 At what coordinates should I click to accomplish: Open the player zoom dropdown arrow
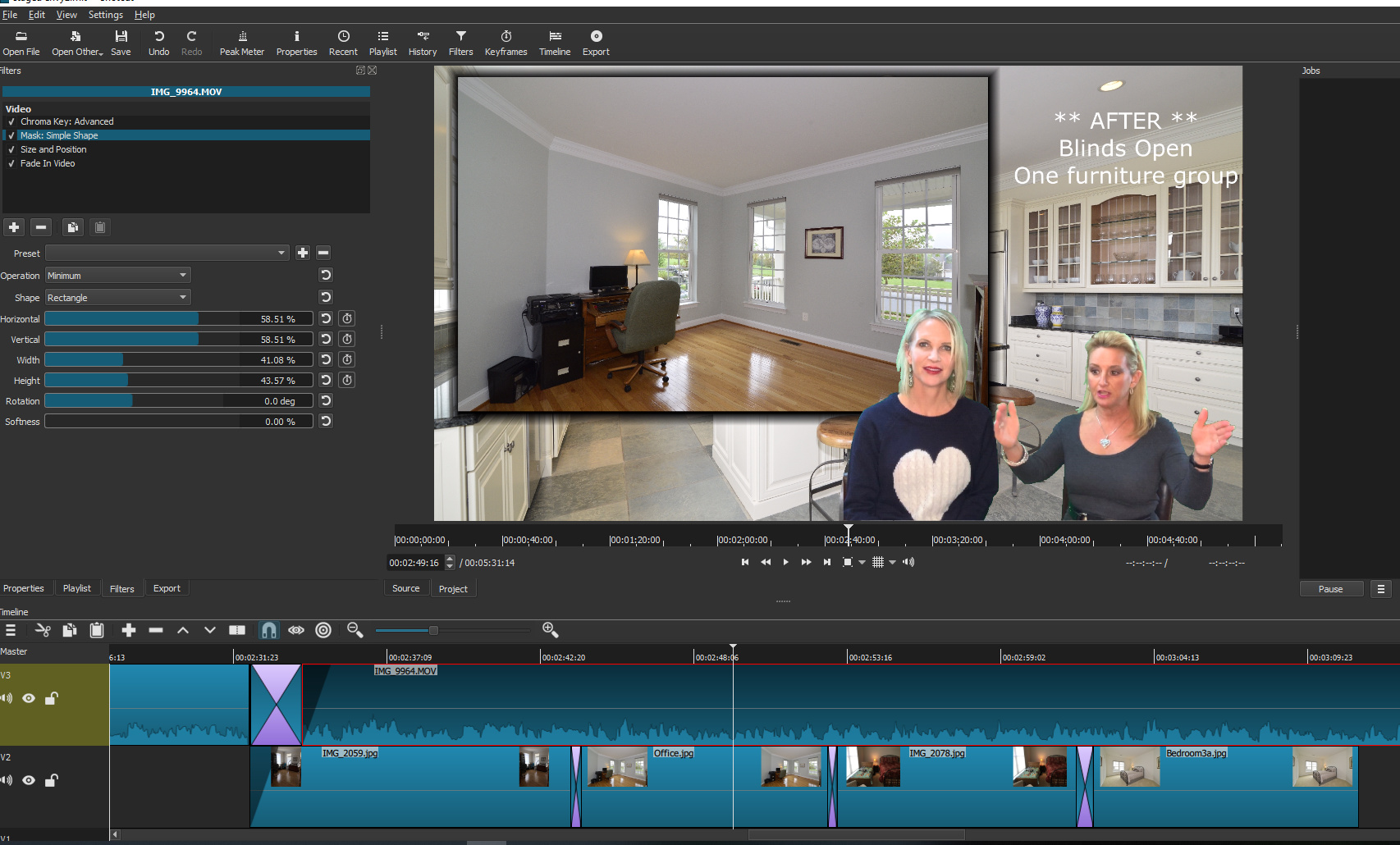pyautogui.click(x=862, y=562)
